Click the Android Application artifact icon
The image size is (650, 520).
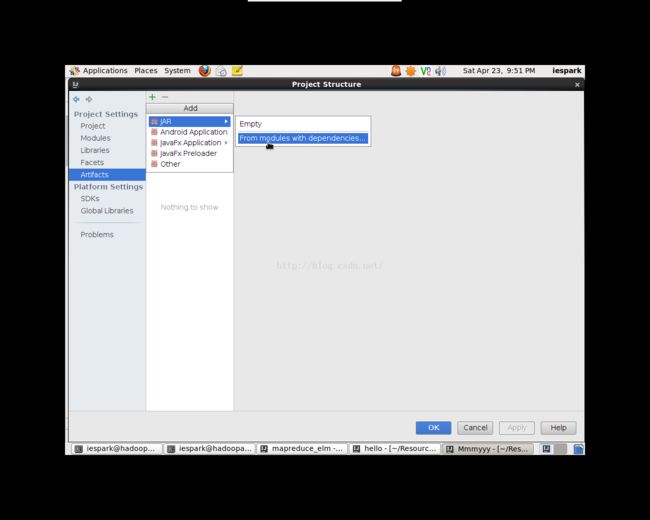pos(155,132)
